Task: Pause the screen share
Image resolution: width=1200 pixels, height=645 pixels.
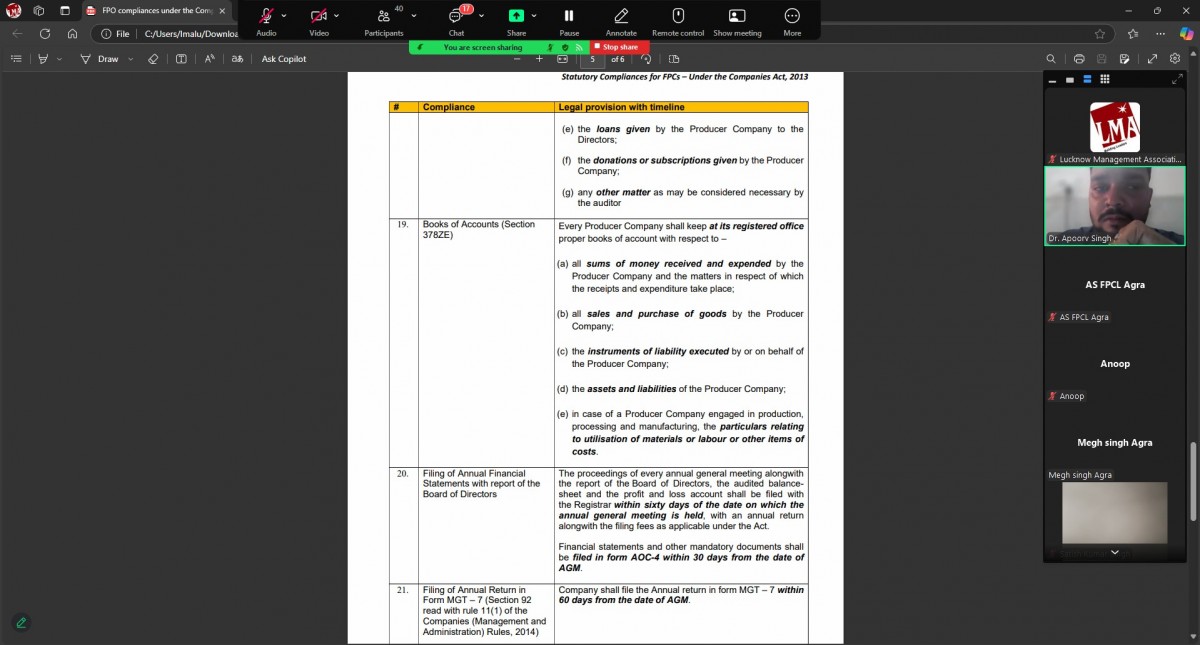Action: coord(569,19)
